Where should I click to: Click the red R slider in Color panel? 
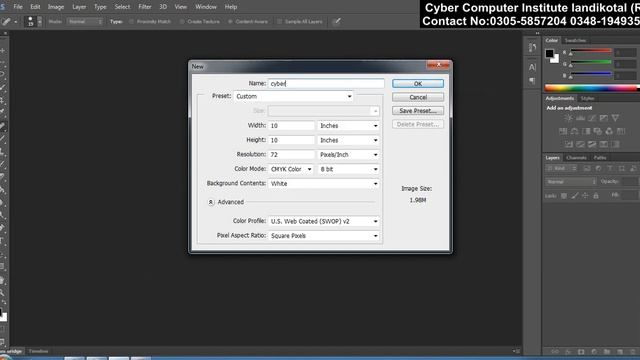[x=591, y=51]
